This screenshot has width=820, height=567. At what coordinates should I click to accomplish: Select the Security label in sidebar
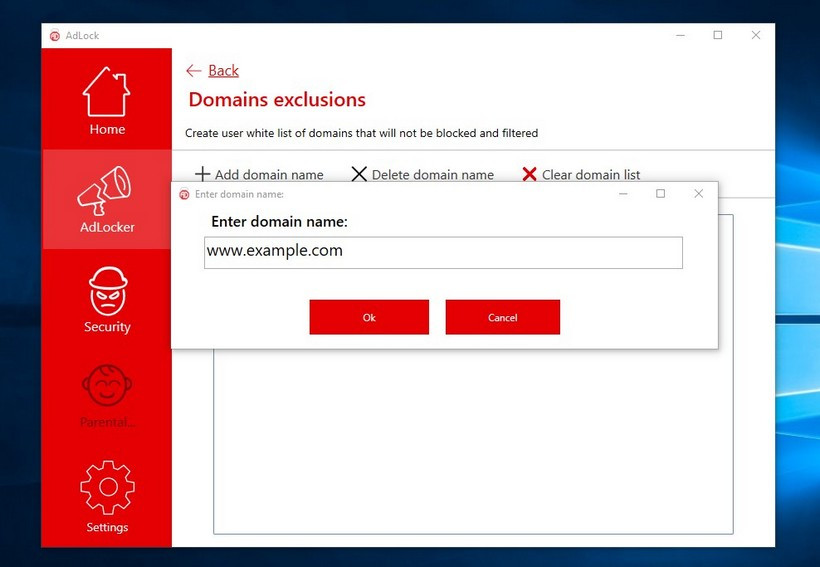point(107,327)
